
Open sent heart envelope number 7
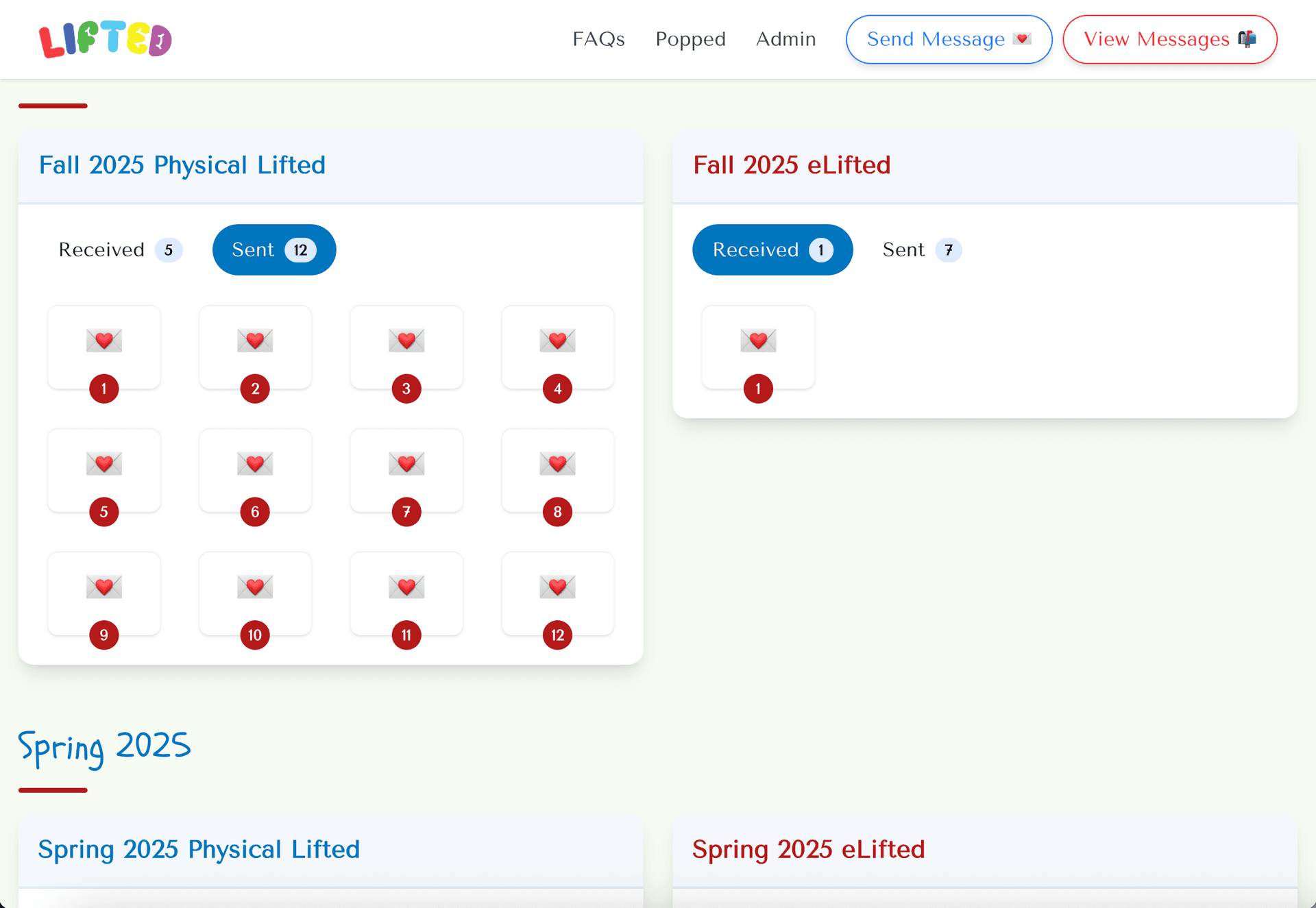pyautogui.click(x=406, y=471)
